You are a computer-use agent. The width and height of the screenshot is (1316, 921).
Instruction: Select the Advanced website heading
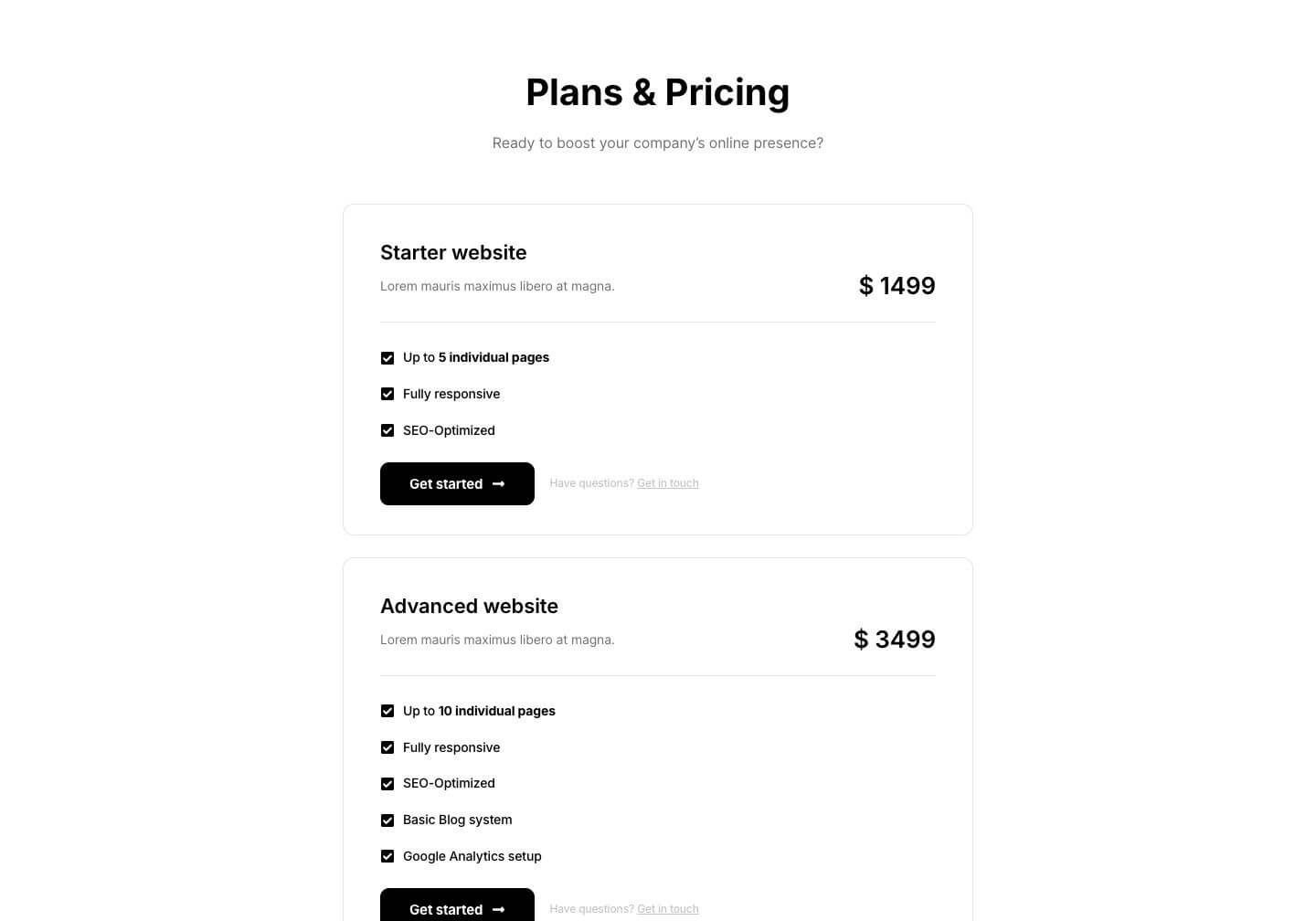coord(469,606)
